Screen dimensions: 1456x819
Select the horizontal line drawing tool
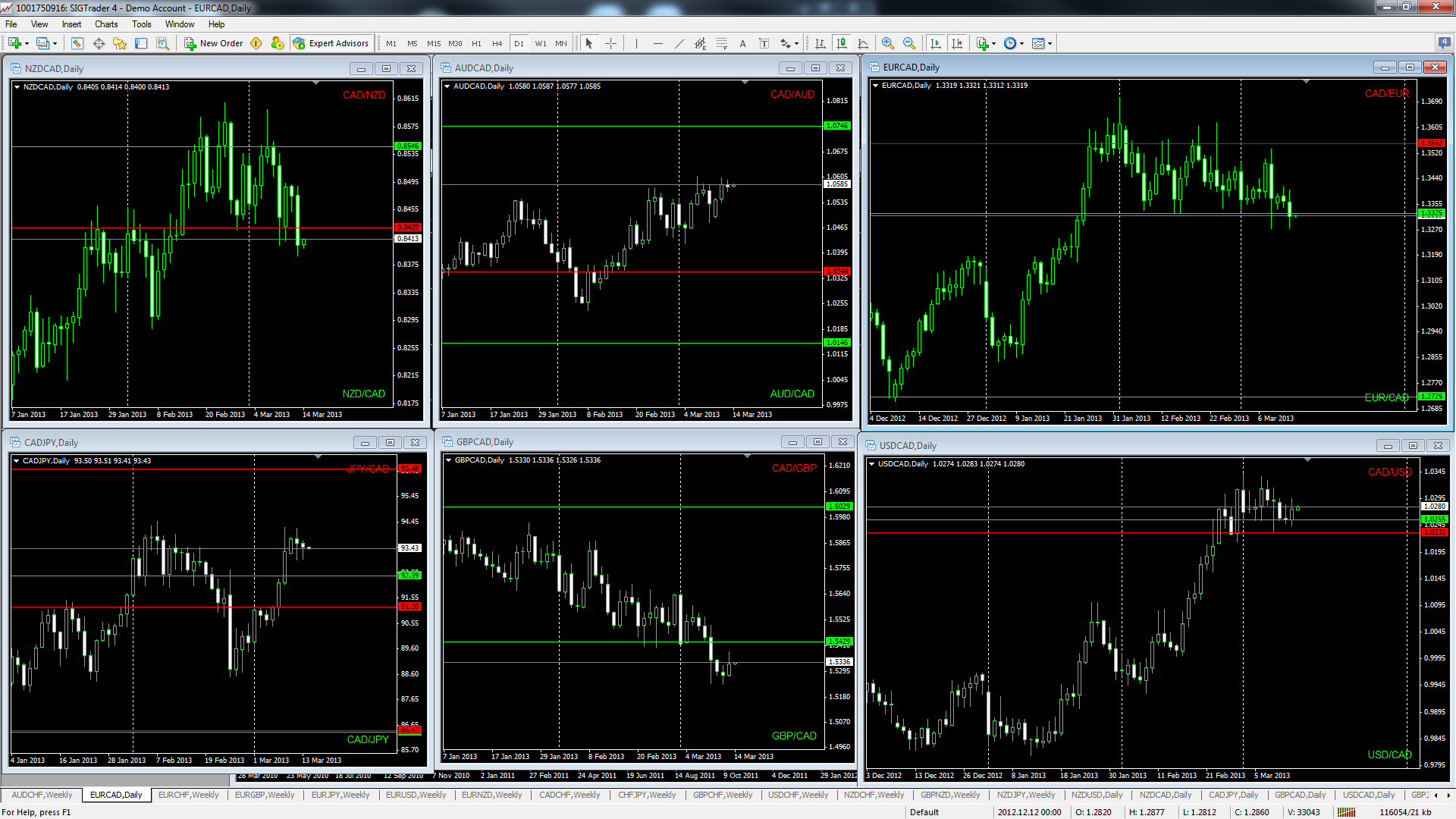point(657,43)
